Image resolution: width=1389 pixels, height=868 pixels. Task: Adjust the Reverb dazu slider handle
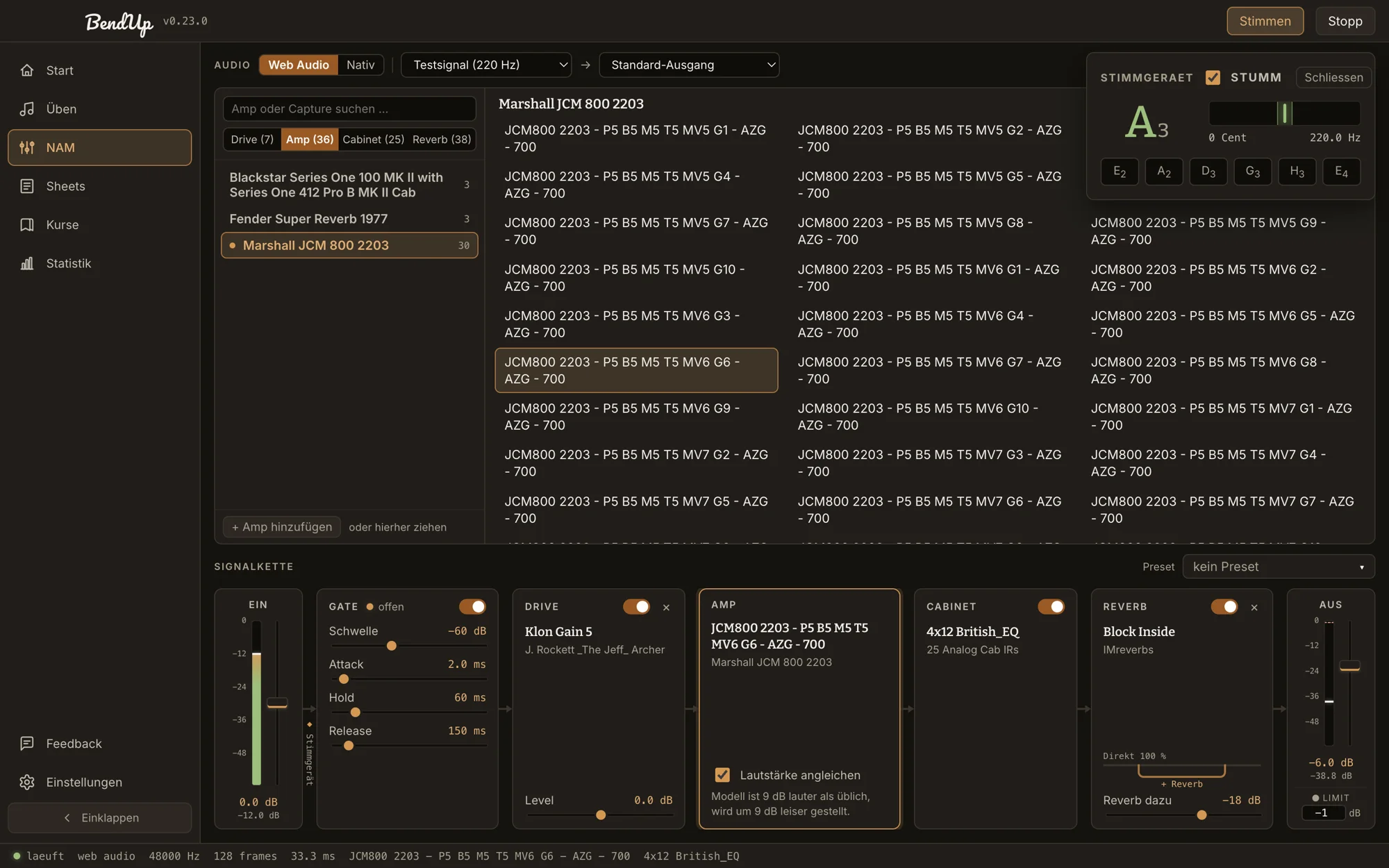point(1201,815)
